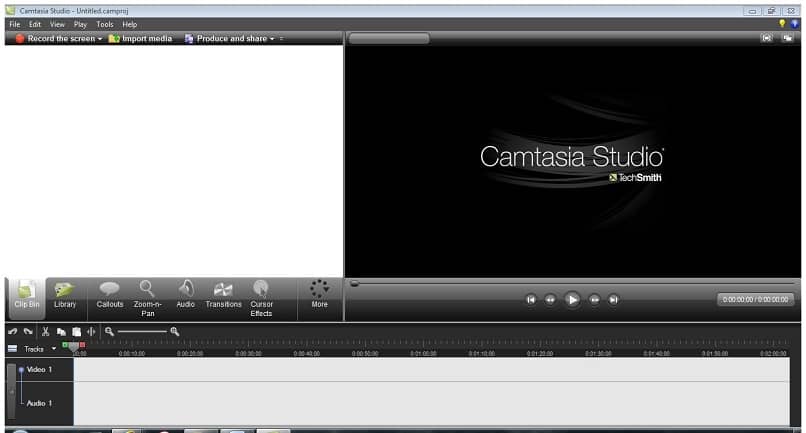Click the Split icon in timeline toolbar
The width and height of the screenshot is (806, 433).
pyautogui.click(x=91, y=332)
